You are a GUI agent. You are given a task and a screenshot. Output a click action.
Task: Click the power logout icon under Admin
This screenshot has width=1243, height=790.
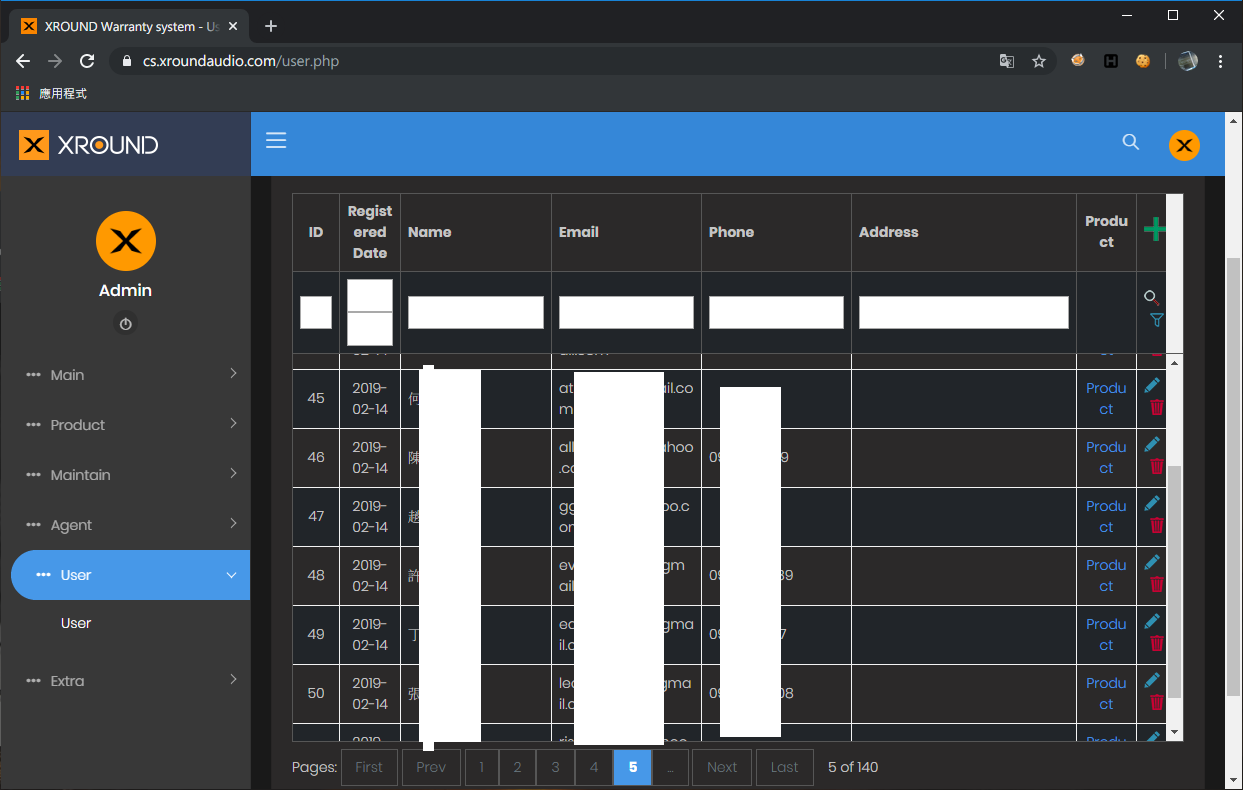pyautogui.click(x=125, y=324)
